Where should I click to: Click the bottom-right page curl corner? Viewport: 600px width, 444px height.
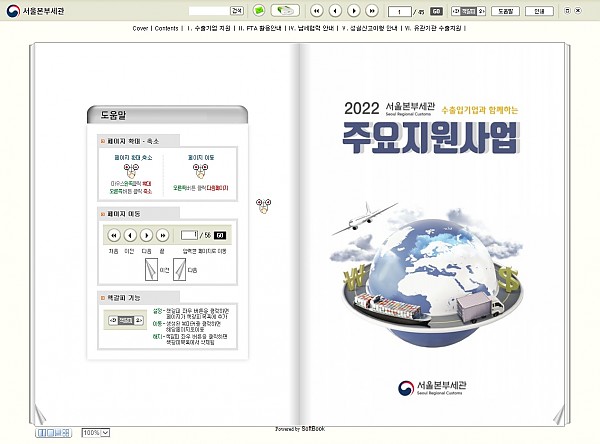pyautogui.click(x=559, y=415)
